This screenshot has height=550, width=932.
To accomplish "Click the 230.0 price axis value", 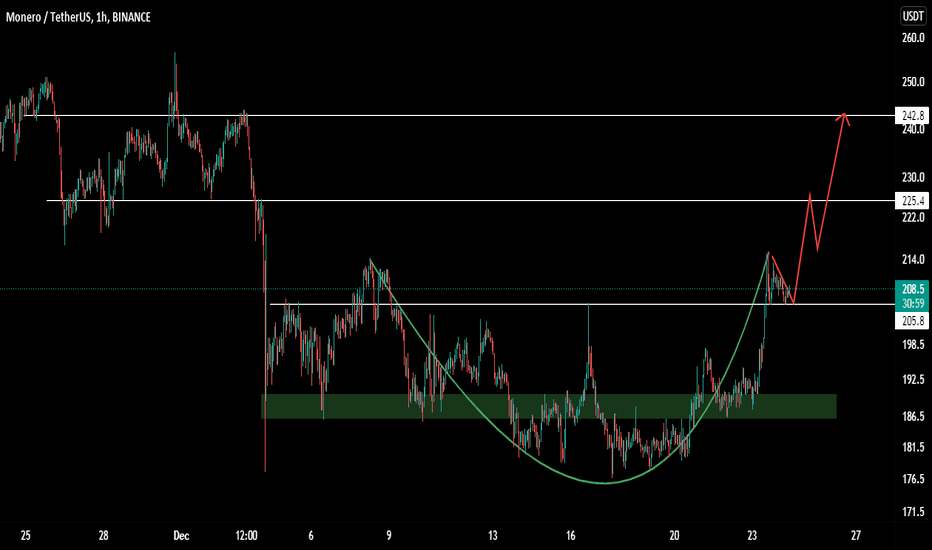I will pos(913,177).
